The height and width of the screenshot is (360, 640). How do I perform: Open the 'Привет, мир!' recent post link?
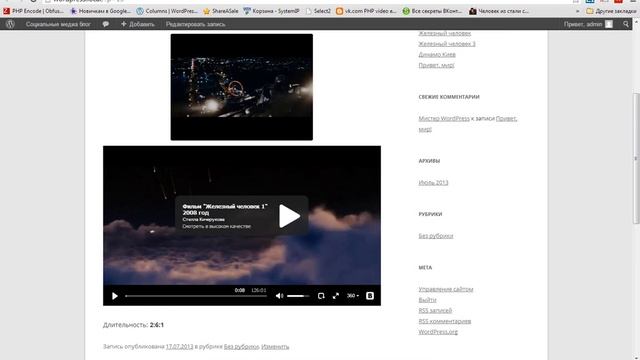[436, 65]
